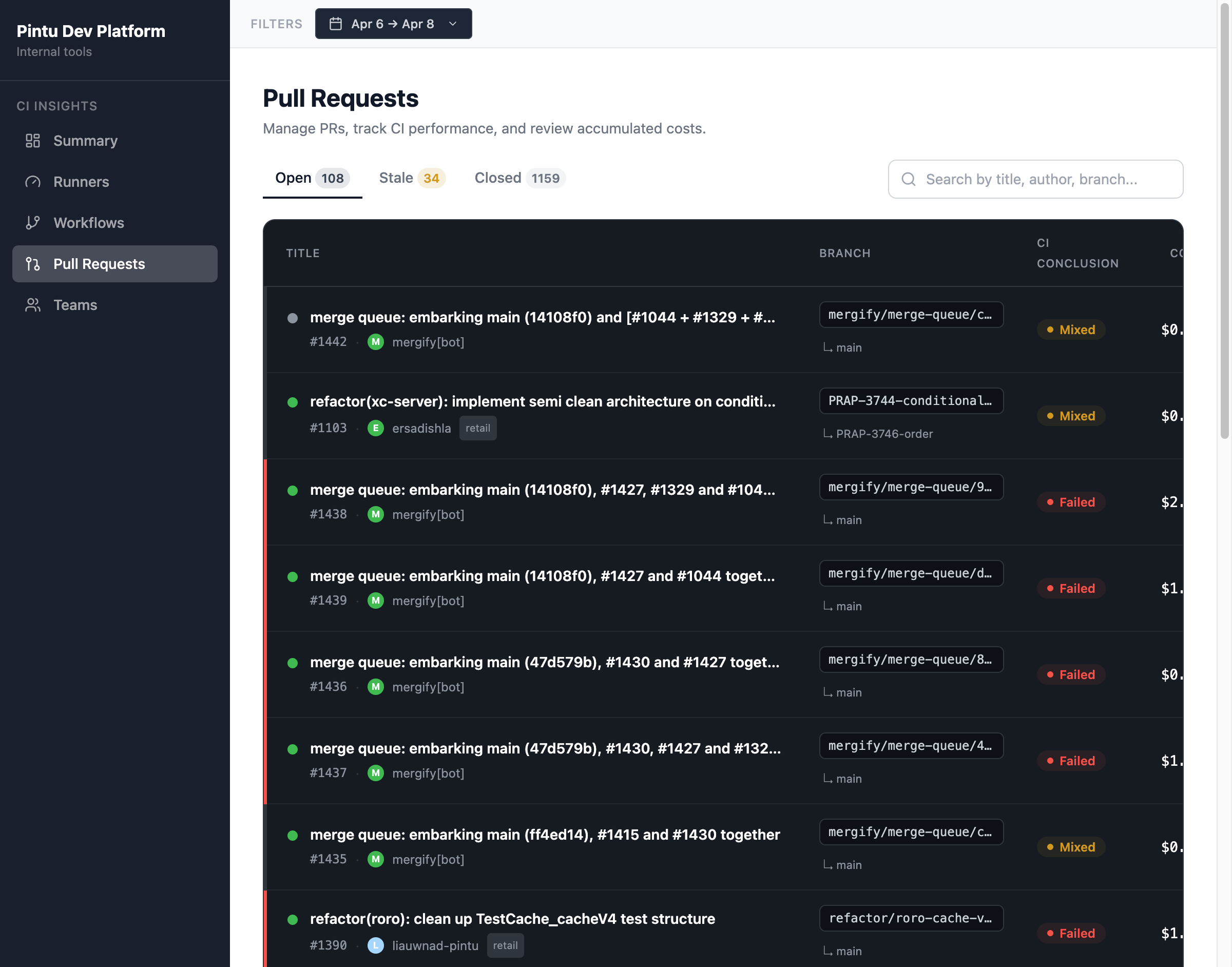This screenshot has width=1232, height=967.
Task: Click the gray status dot on PR #1442
Action: [292, 318]
